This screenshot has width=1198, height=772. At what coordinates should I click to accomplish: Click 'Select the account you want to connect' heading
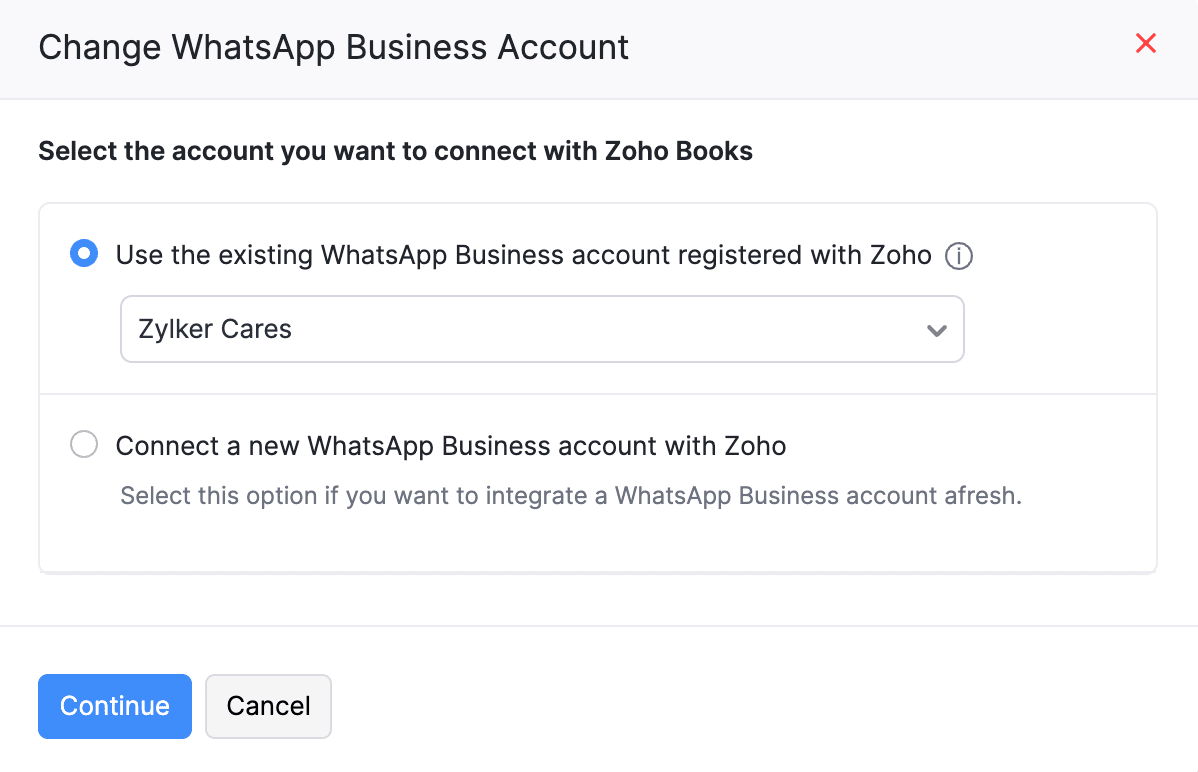395,151
